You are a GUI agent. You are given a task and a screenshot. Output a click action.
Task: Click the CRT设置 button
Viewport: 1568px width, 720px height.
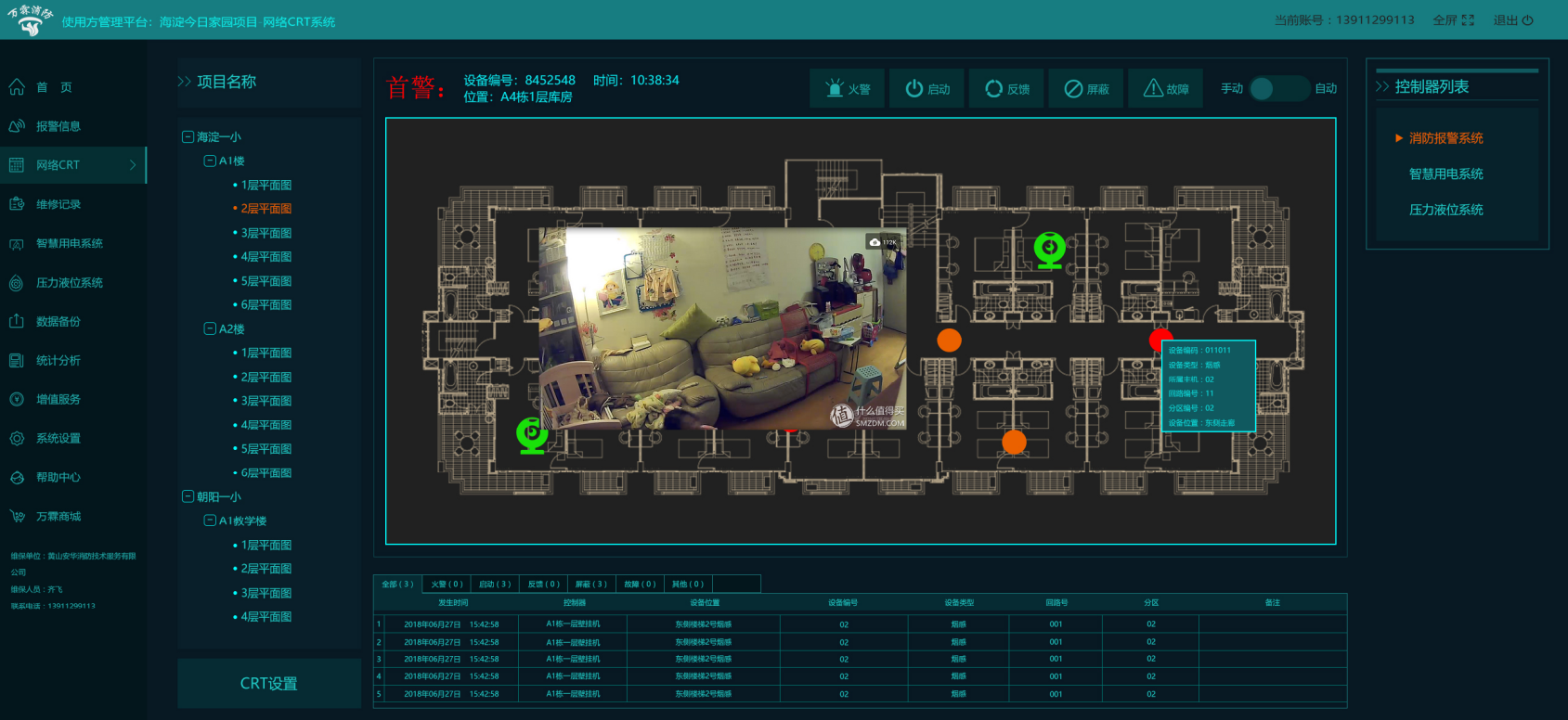pos(269,684)
